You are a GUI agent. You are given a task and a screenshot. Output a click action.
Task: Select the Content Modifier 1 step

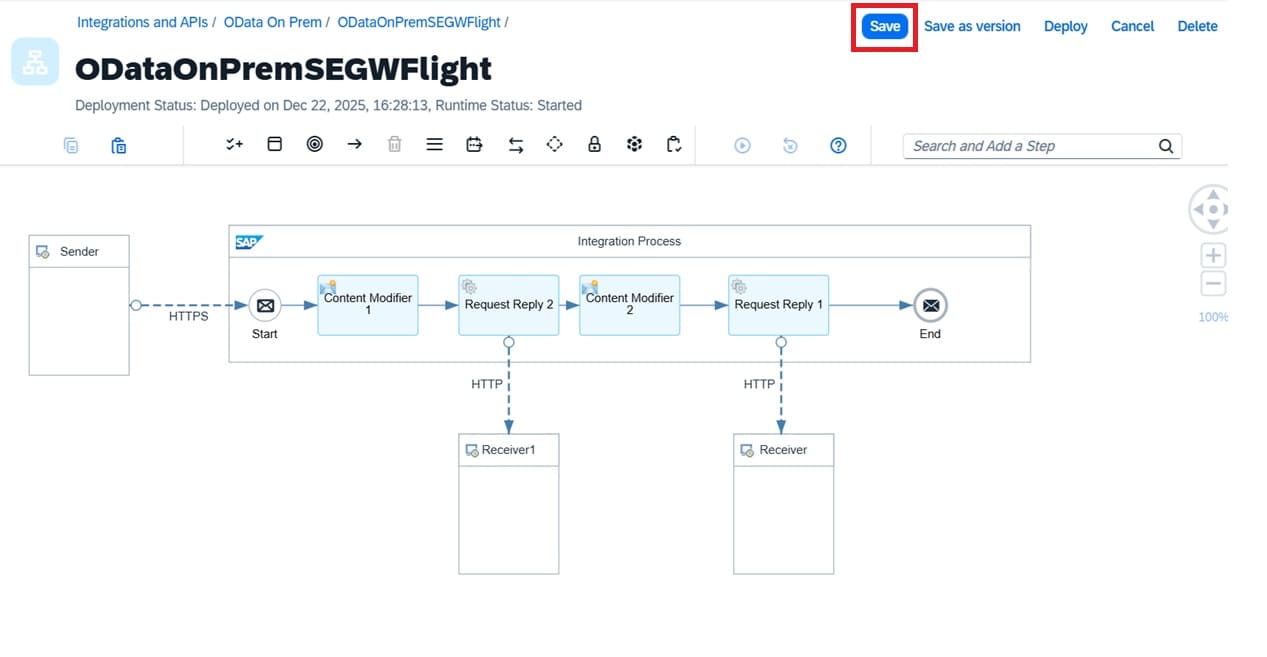368,305
